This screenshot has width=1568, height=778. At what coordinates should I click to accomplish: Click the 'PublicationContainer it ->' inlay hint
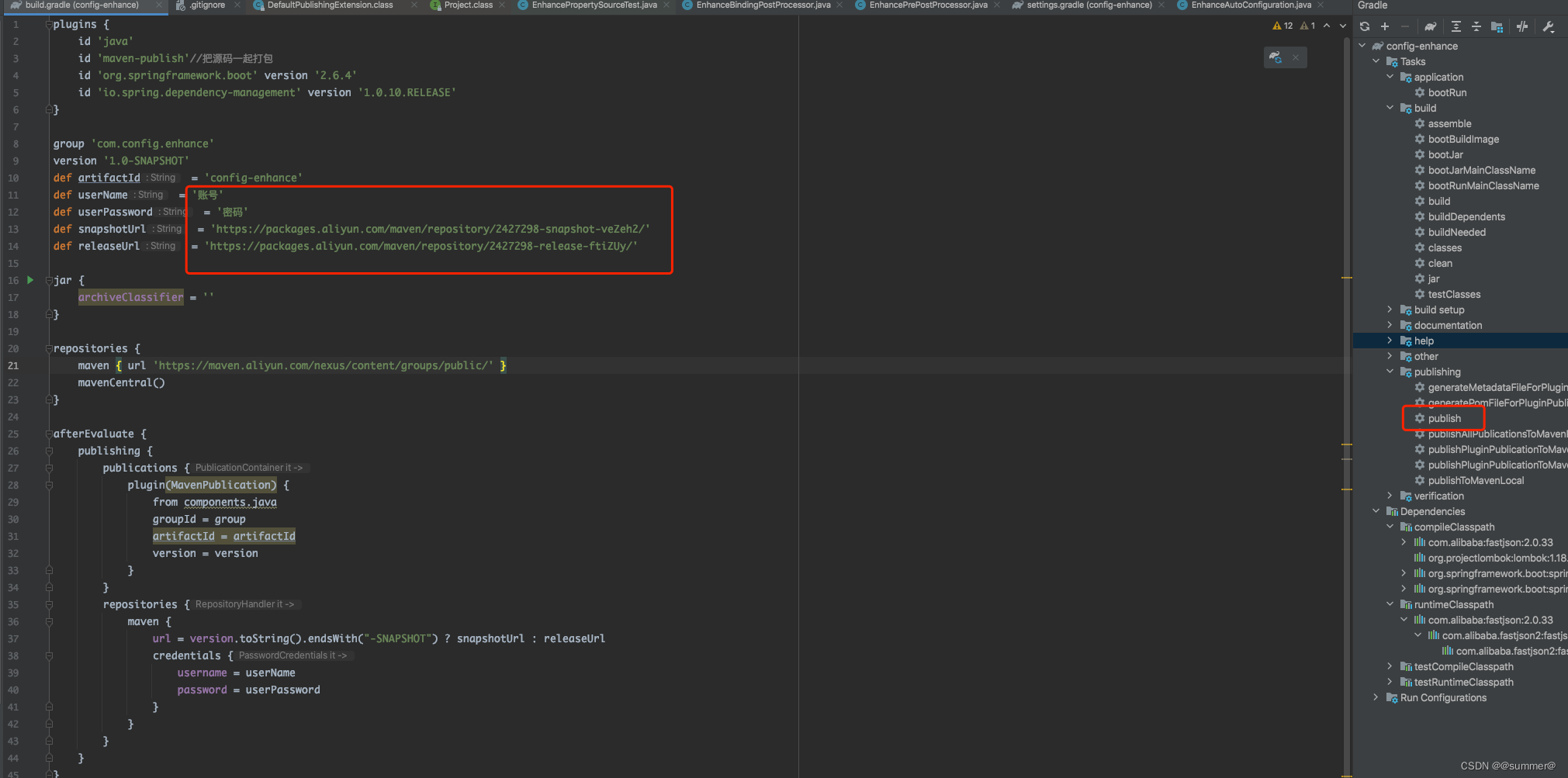[x=248, y=468]
